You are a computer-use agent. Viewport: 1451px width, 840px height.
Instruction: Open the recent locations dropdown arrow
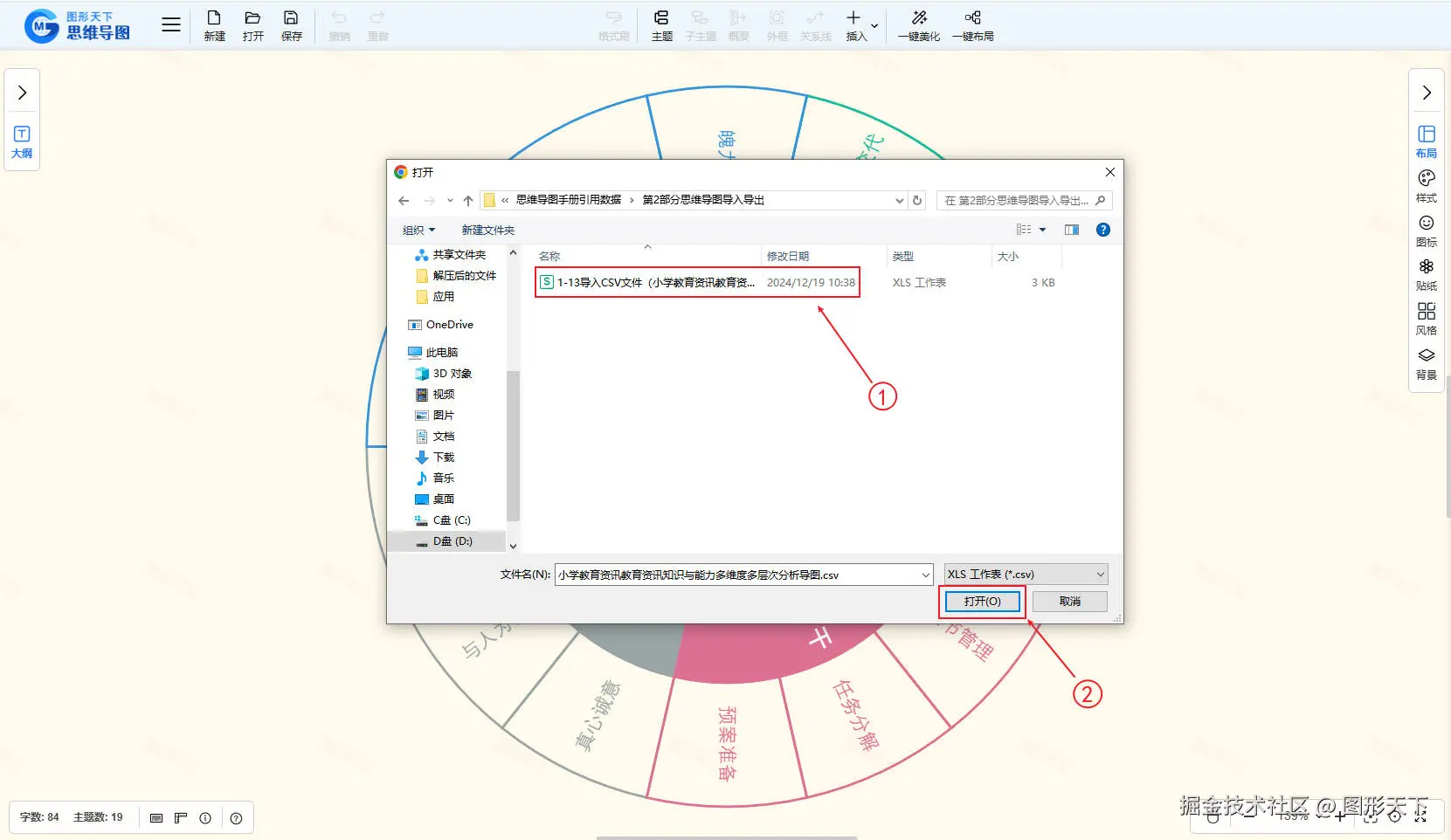[x=450, y=201]
